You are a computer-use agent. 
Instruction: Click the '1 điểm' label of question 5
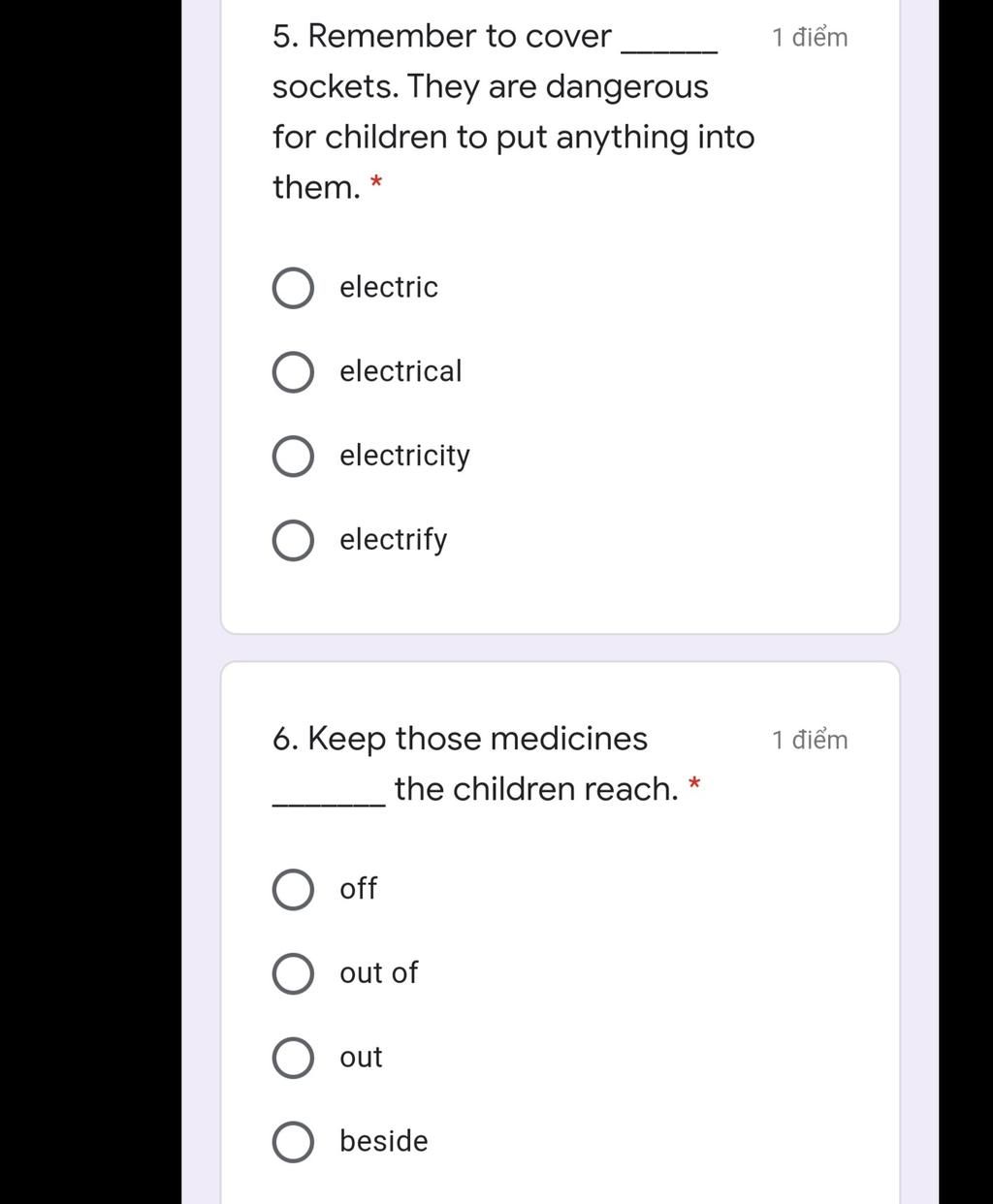click(x=810, y=38)
